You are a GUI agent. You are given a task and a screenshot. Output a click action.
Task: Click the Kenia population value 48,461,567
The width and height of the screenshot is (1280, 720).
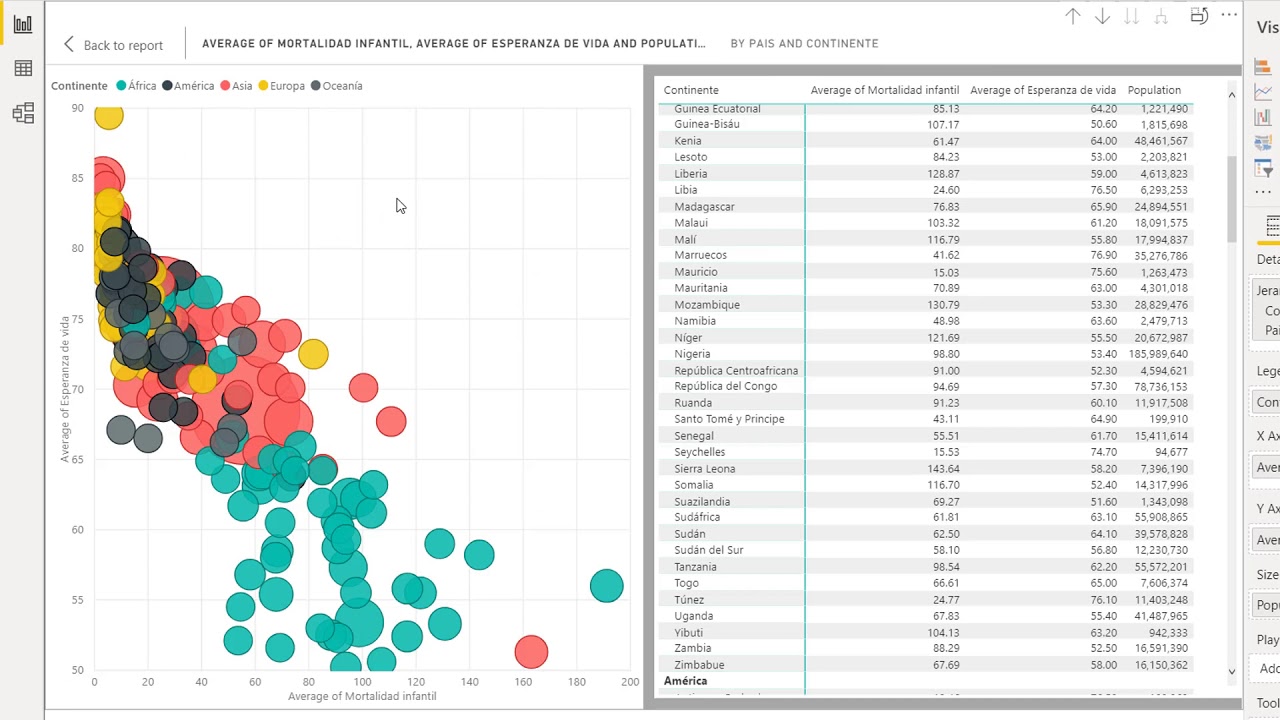pos(1161,141)
